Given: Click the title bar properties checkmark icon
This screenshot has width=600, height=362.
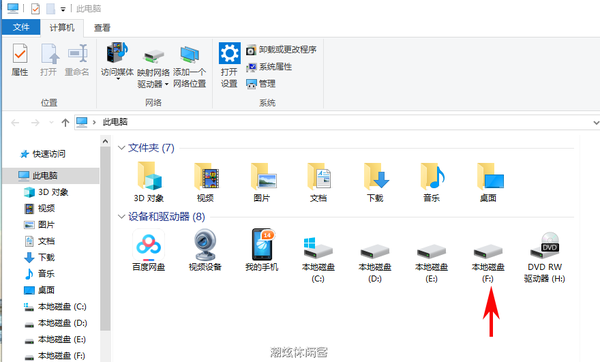Looking at the screenshot, I should pyautogui.click(x=35, y=8).
